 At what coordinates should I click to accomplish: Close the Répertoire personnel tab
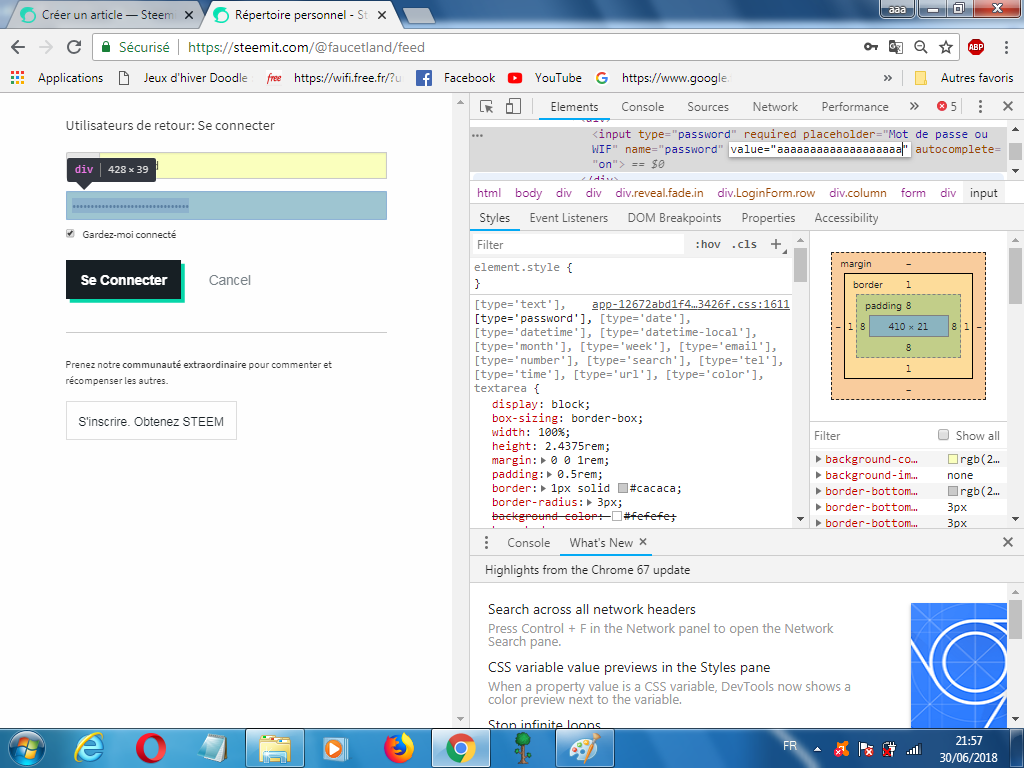pos(382,14)
